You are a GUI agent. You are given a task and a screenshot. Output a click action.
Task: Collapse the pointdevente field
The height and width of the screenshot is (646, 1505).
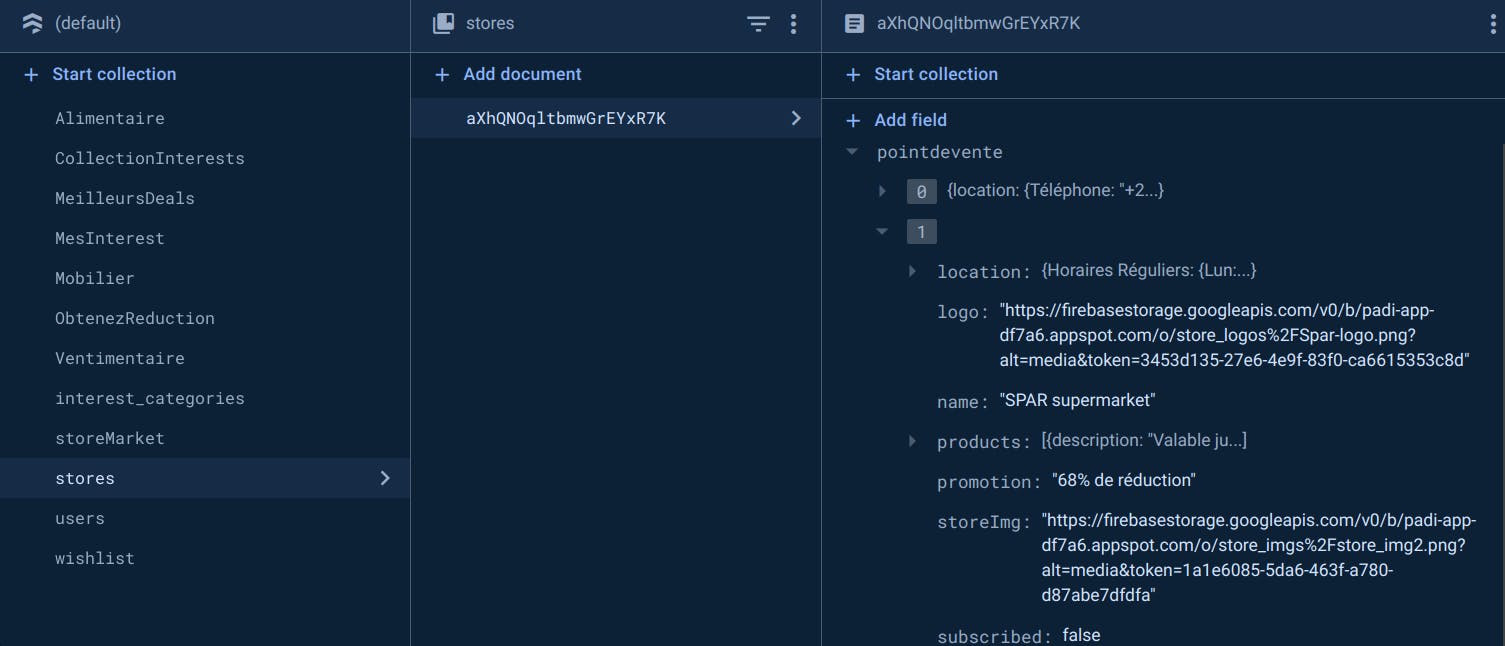[852, 152]
